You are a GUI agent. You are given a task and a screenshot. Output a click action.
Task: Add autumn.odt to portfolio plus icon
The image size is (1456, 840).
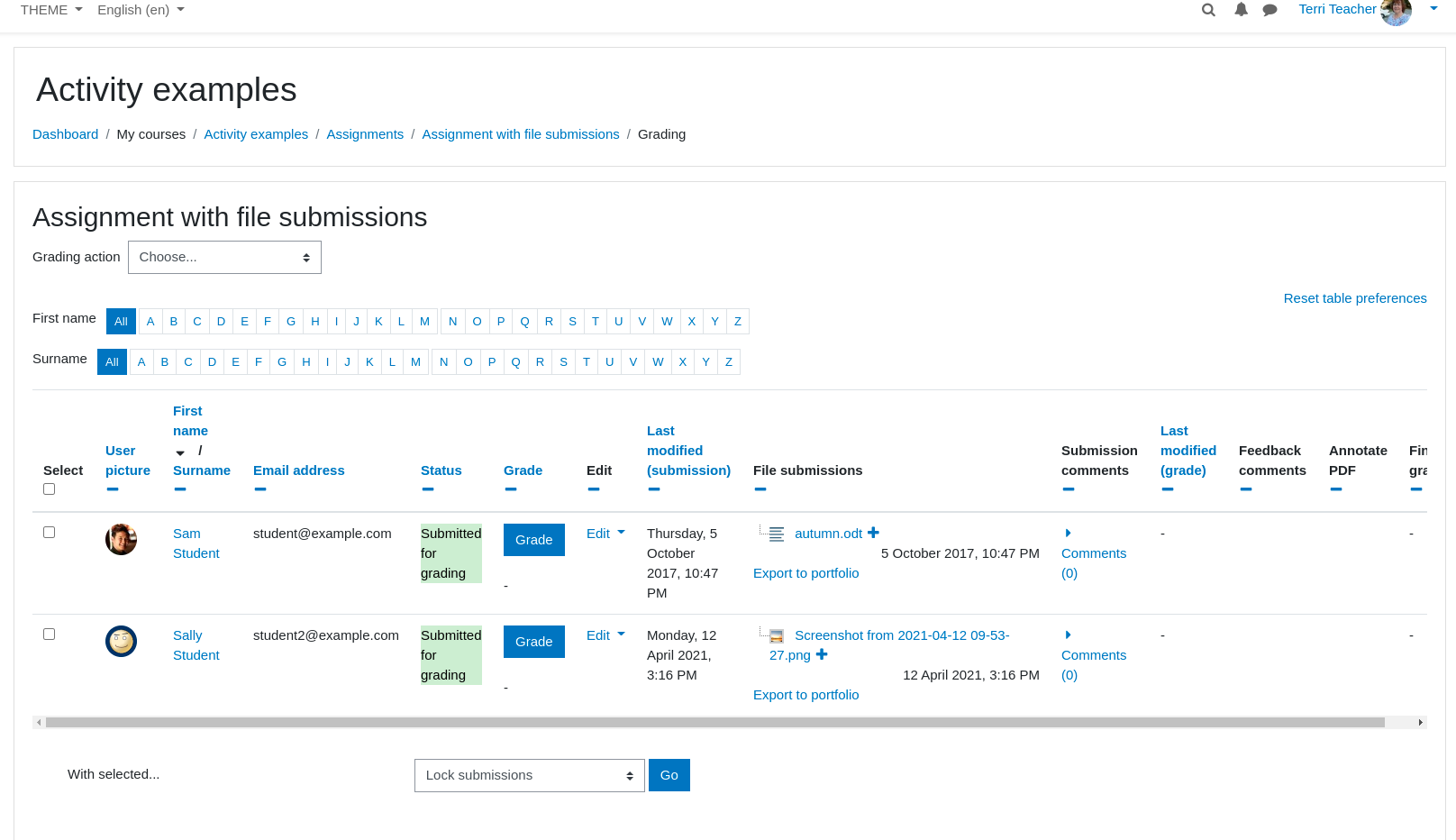tap(873, 533)
